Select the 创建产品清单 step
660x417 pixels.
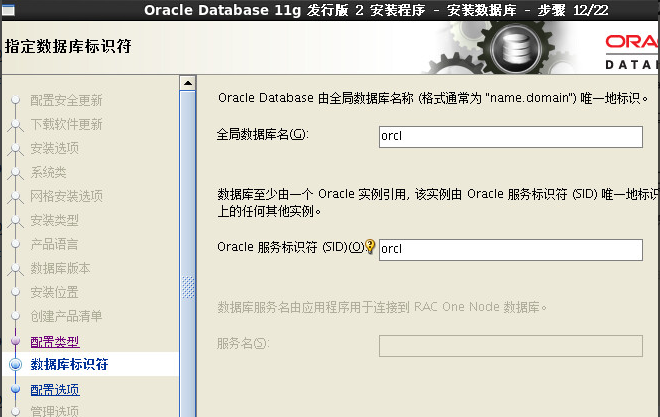click(x=67, y=316)
